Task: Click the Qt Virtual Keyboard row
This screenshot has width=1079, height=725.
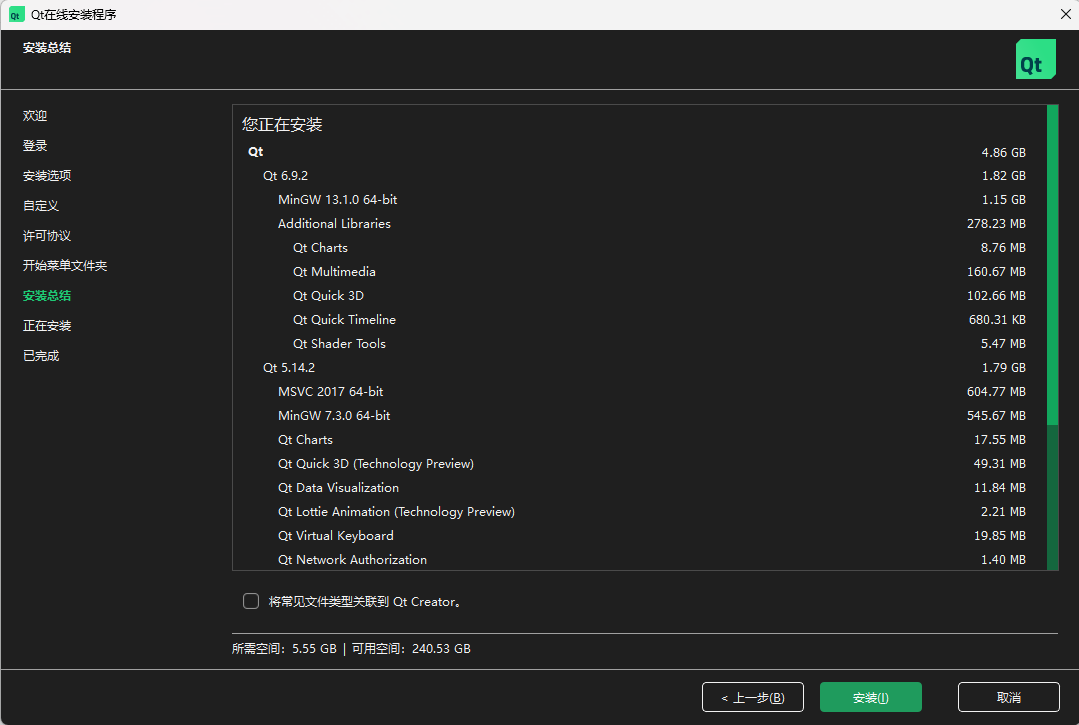Action: (639, 536)
